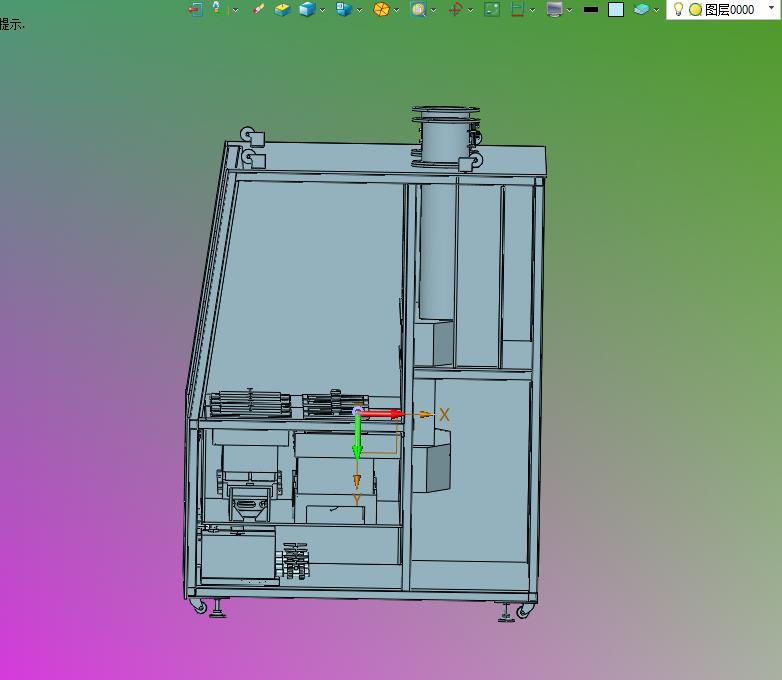Click the zoom magnifier tool icon

point(418,9)
